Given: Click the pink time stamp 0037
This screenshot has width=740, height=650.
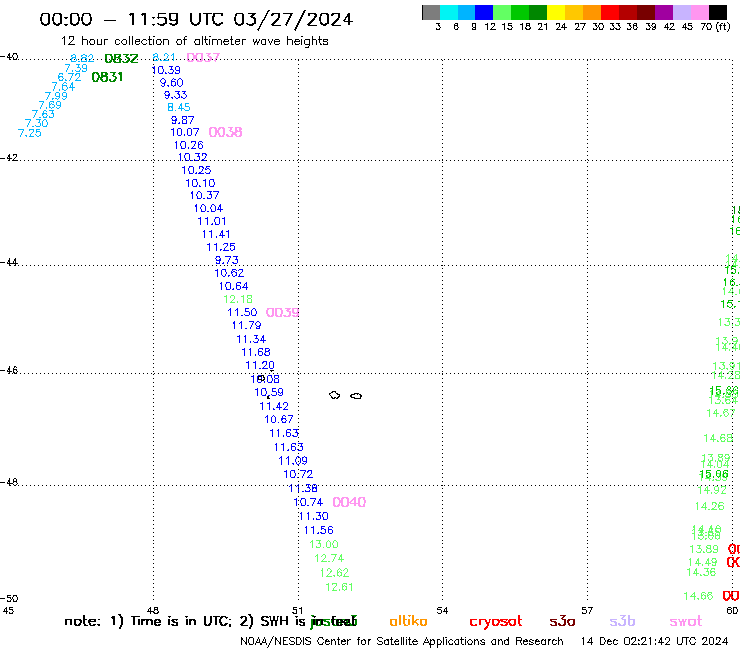Looking at the screenshot, I should tap(203, 58).
